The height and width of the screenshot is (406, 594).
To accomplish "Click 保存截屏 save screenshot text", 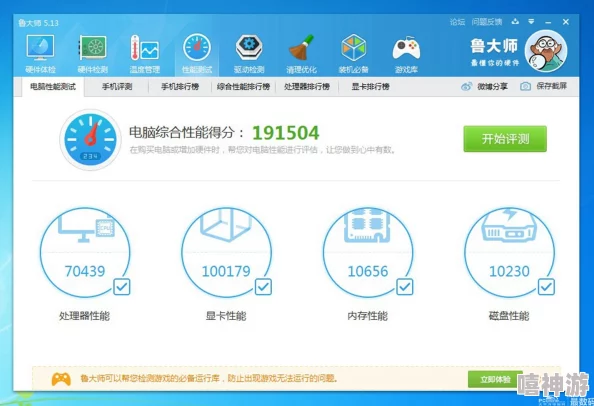I will click(x=552, y=86).
